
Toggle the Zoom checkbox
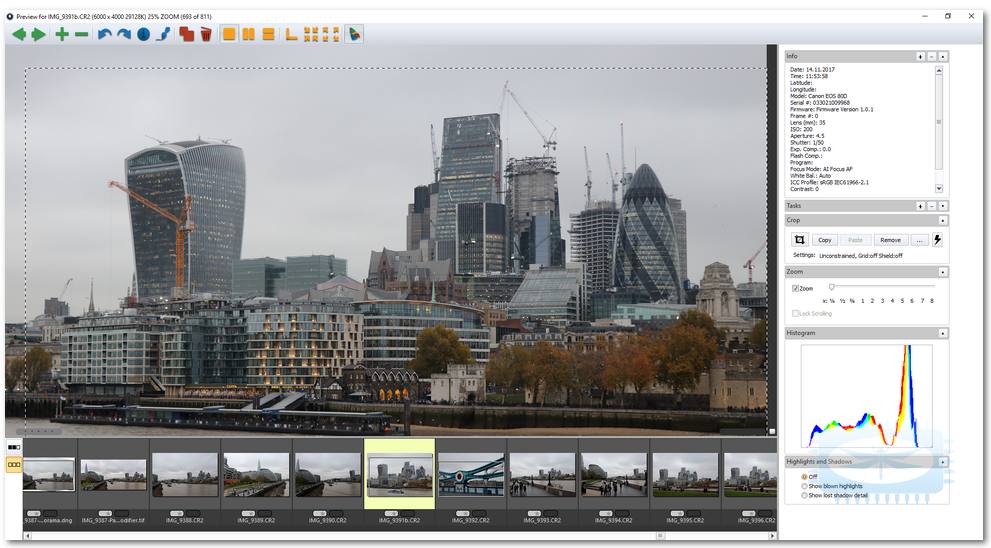(x=796, y=288)
